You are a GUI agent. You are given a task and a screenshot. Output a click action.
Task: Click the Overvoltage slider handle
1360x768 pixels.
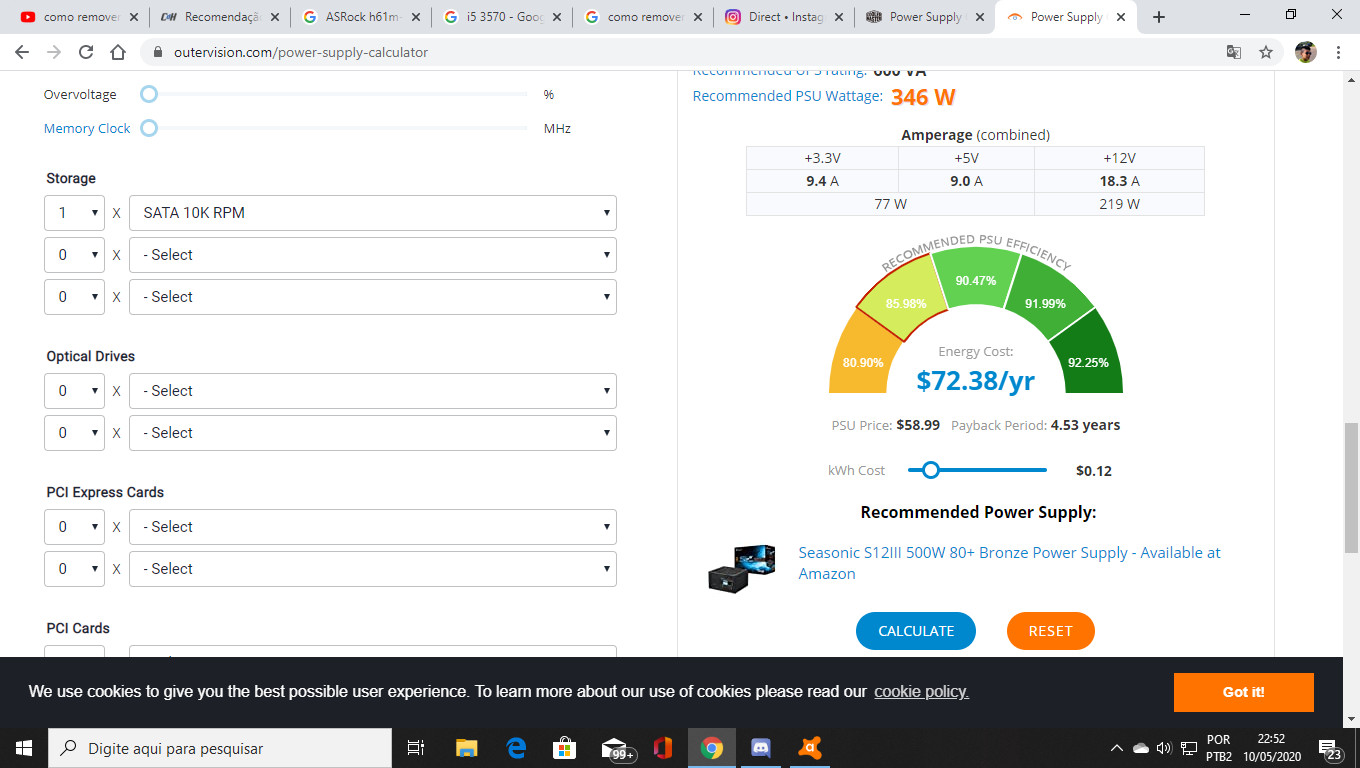point(149,94)
